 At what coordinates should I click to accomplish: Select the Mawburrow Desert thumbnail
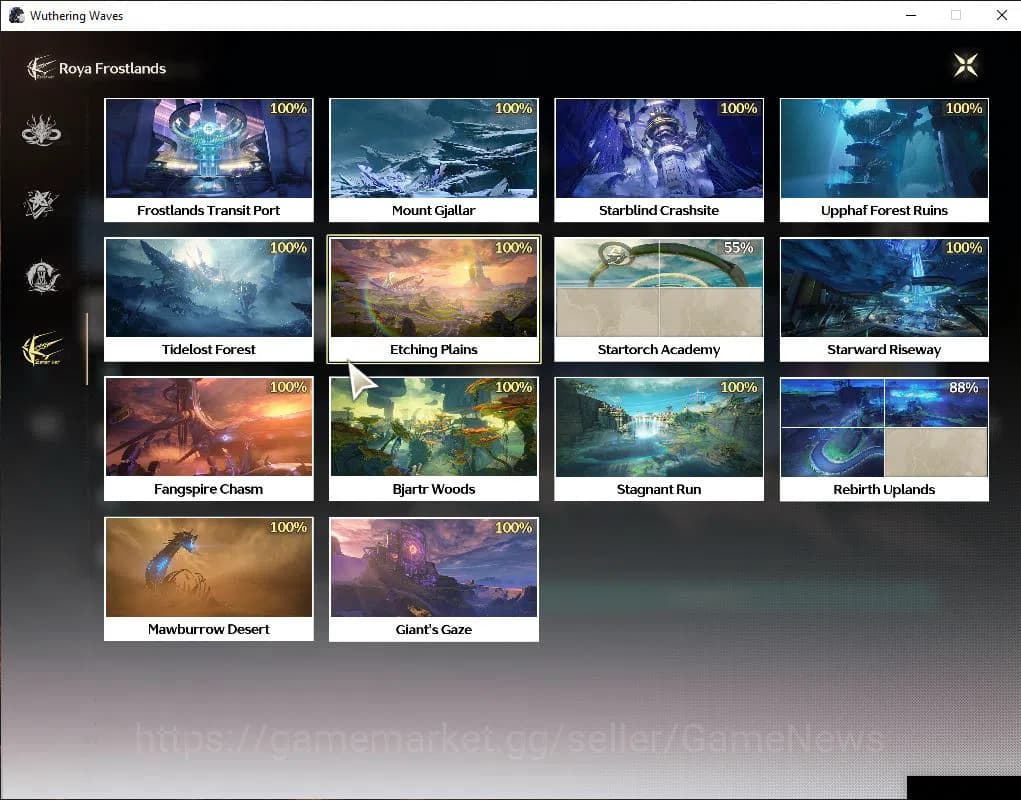click(x=208, y=569)
